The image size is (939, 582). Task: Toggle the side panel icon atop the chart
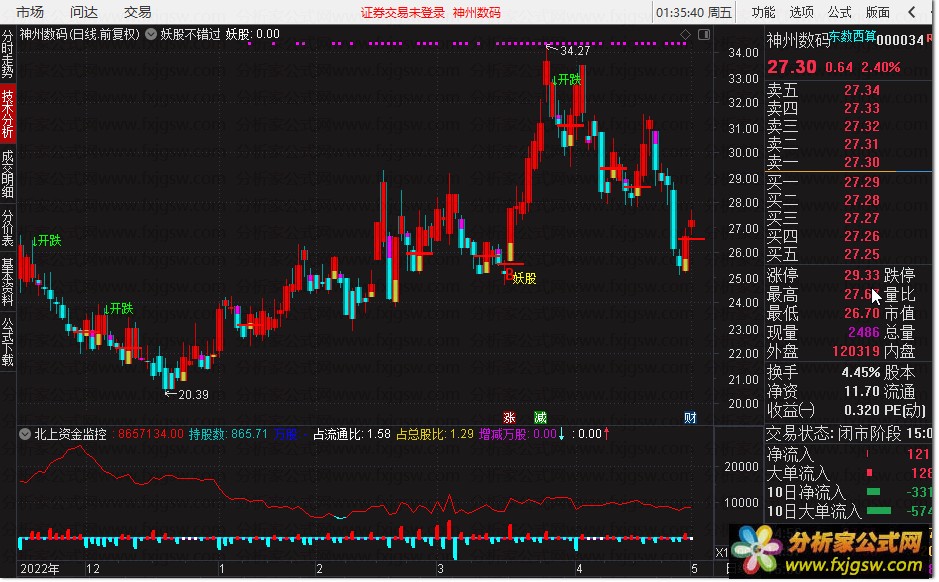tap(704, 35)
